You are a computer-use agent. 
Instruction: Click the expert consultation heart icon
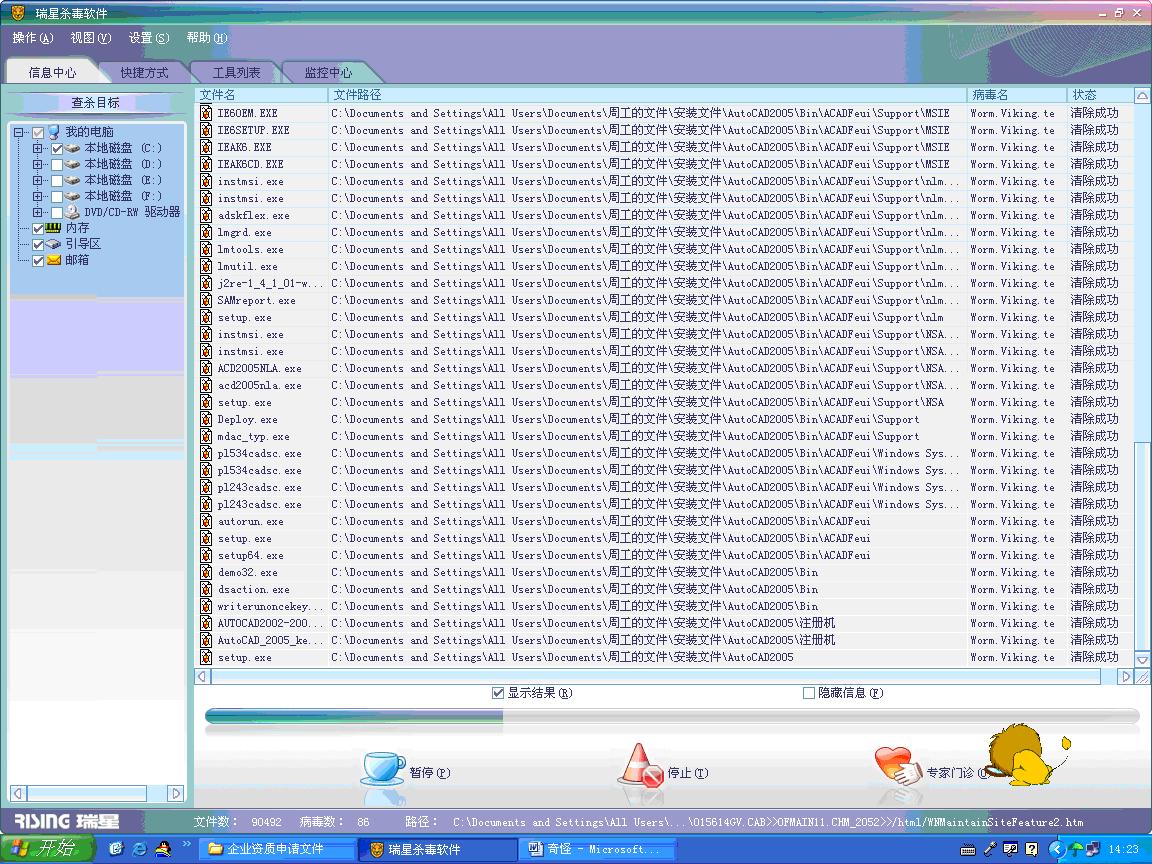click(x=897, y=764)
